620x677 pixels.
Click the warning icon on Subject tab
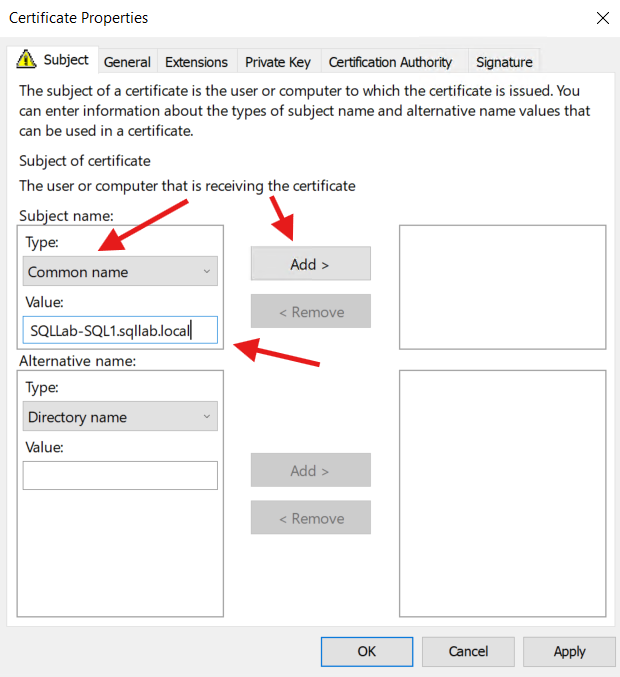pos(26,59)
